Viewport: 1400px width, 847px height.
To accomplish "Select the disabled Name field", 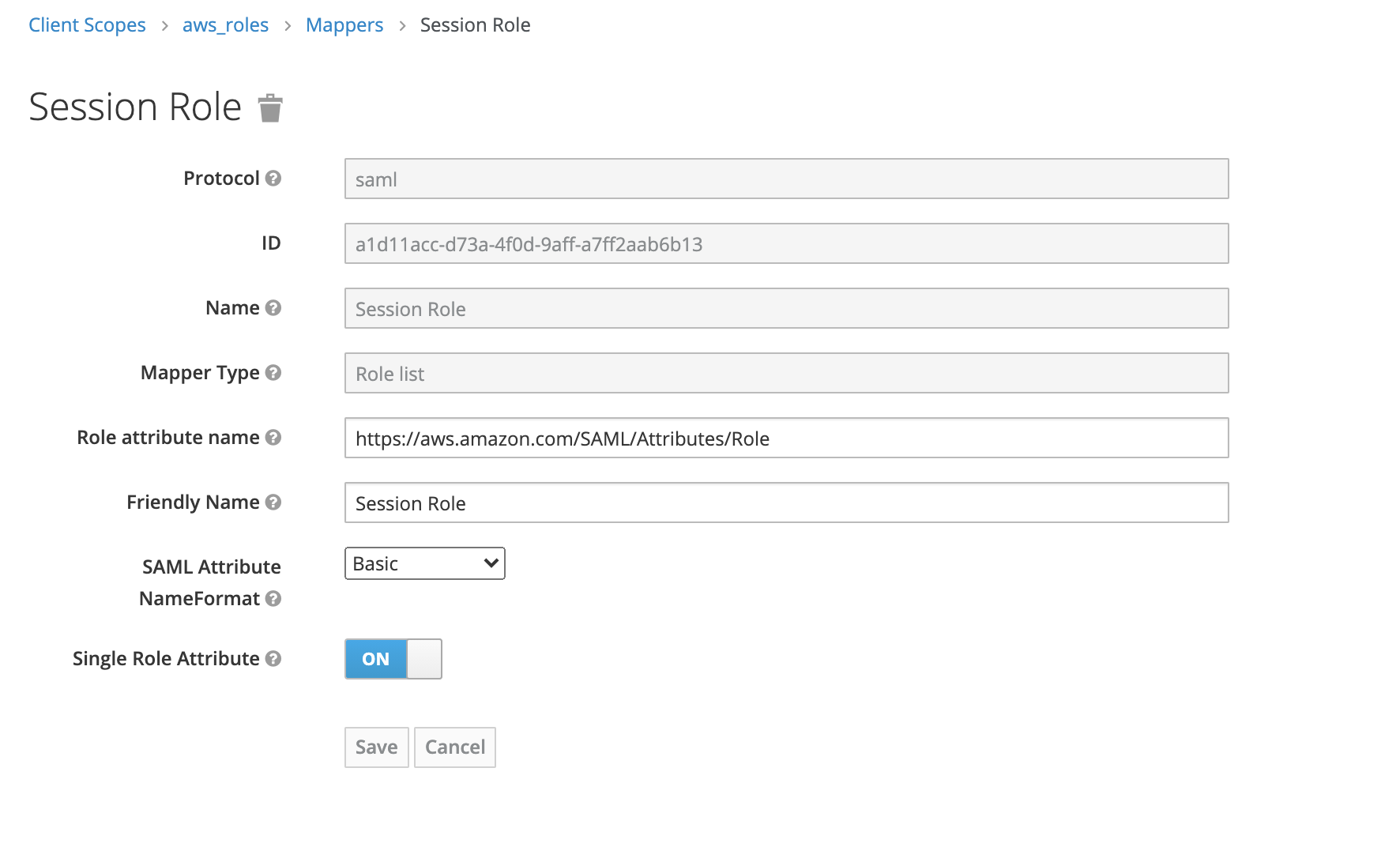I will (787, 308).
